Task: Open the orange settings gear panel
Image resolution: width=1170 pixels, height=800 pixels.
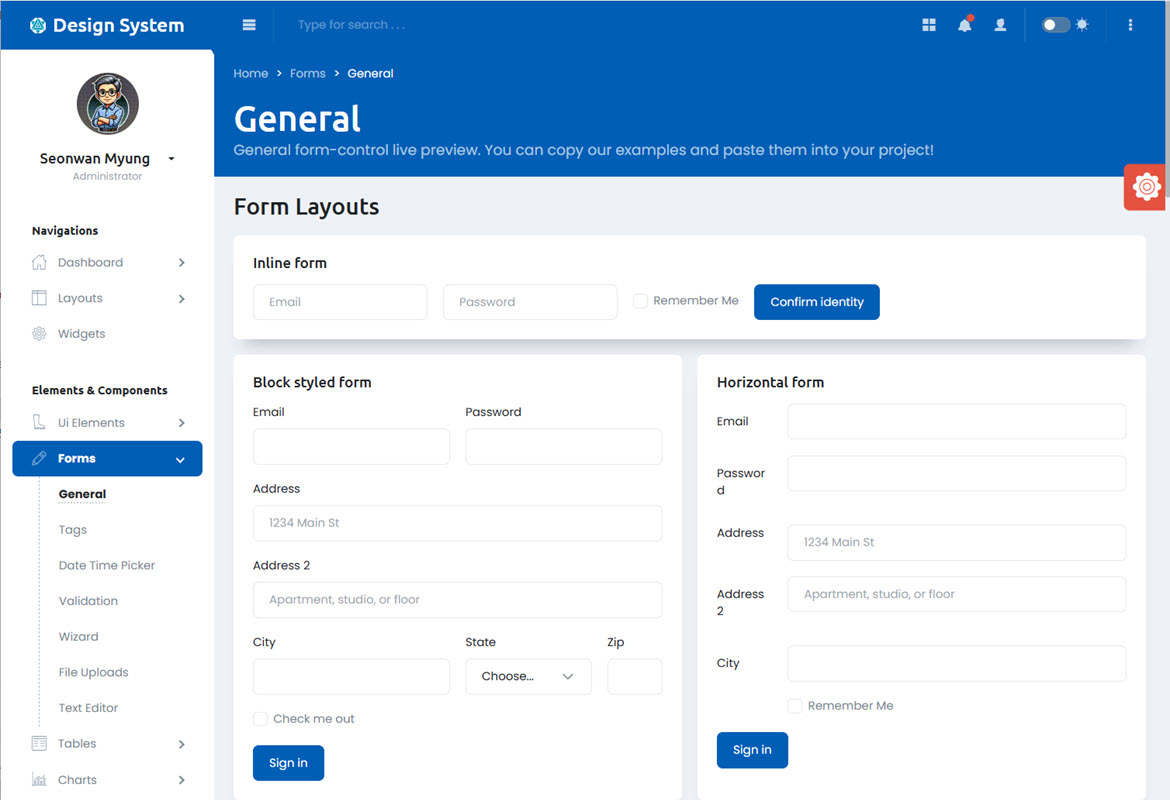Action: (1146, 187)
